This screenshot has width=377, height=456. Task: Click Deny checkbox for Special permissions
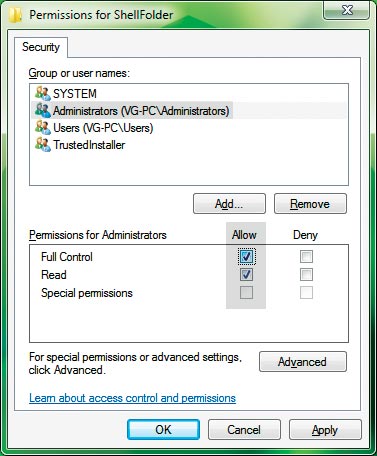tap(306, 293)
